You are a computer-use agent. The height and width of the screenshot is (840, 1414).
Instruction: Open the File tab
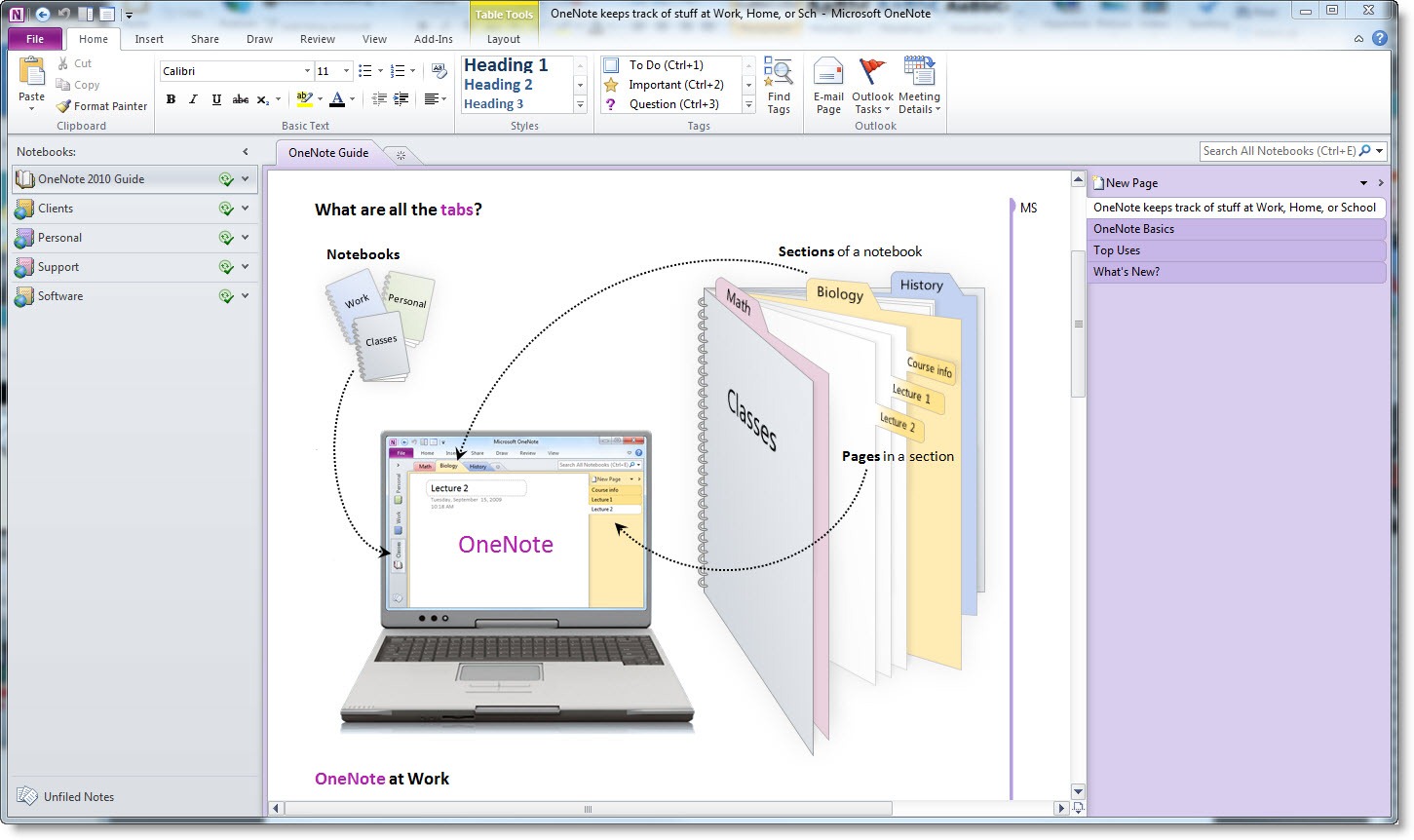click(35, 39)
